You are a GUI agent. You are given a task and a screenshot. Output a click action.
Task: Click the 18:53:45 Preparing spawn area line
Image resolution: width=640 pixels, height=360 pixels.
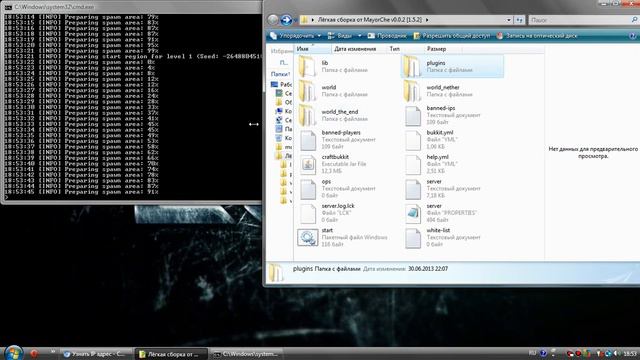click(81, 192)
